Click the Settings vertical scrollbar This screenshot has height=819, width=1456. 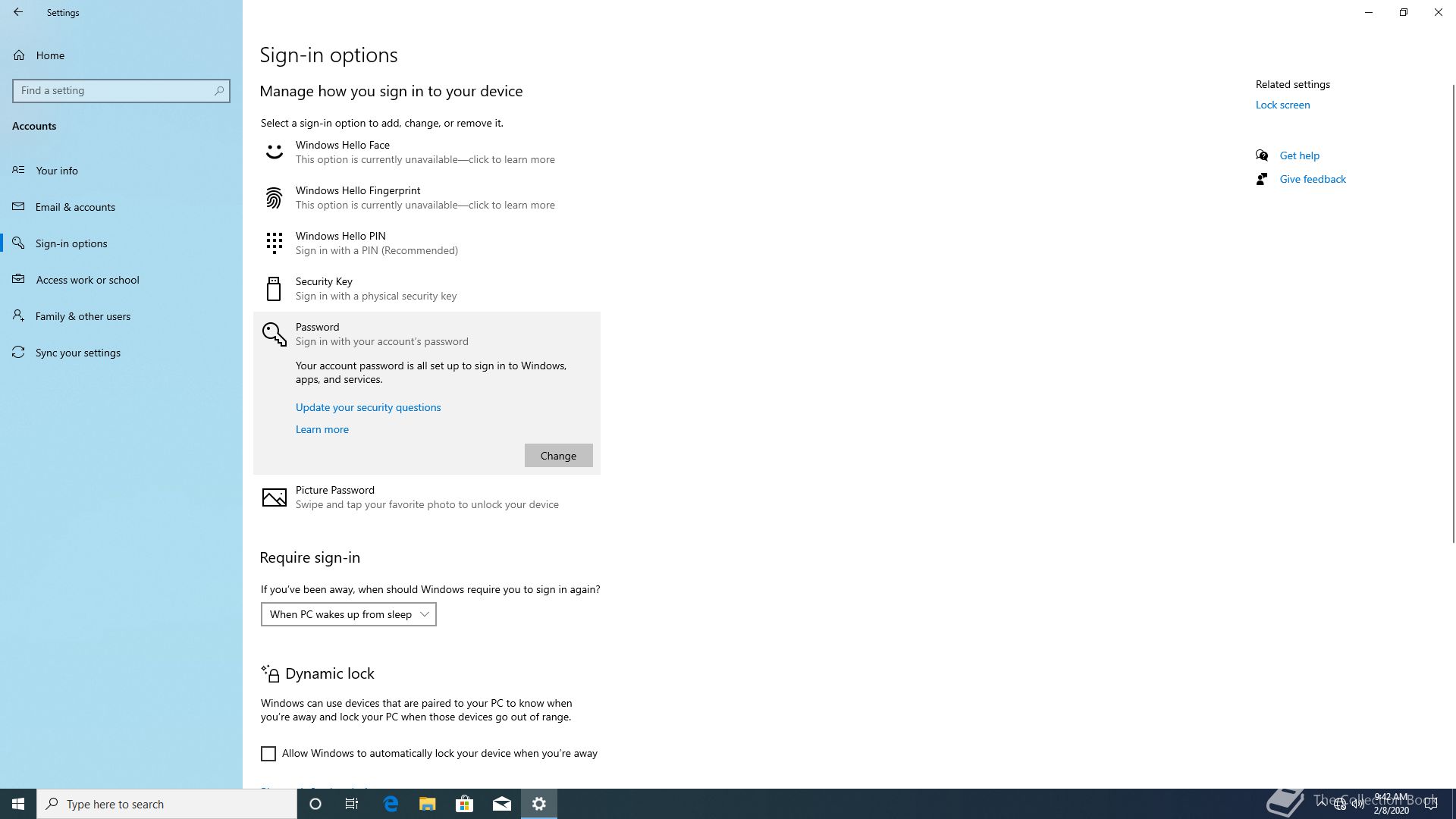click(x=1453, y=313)
